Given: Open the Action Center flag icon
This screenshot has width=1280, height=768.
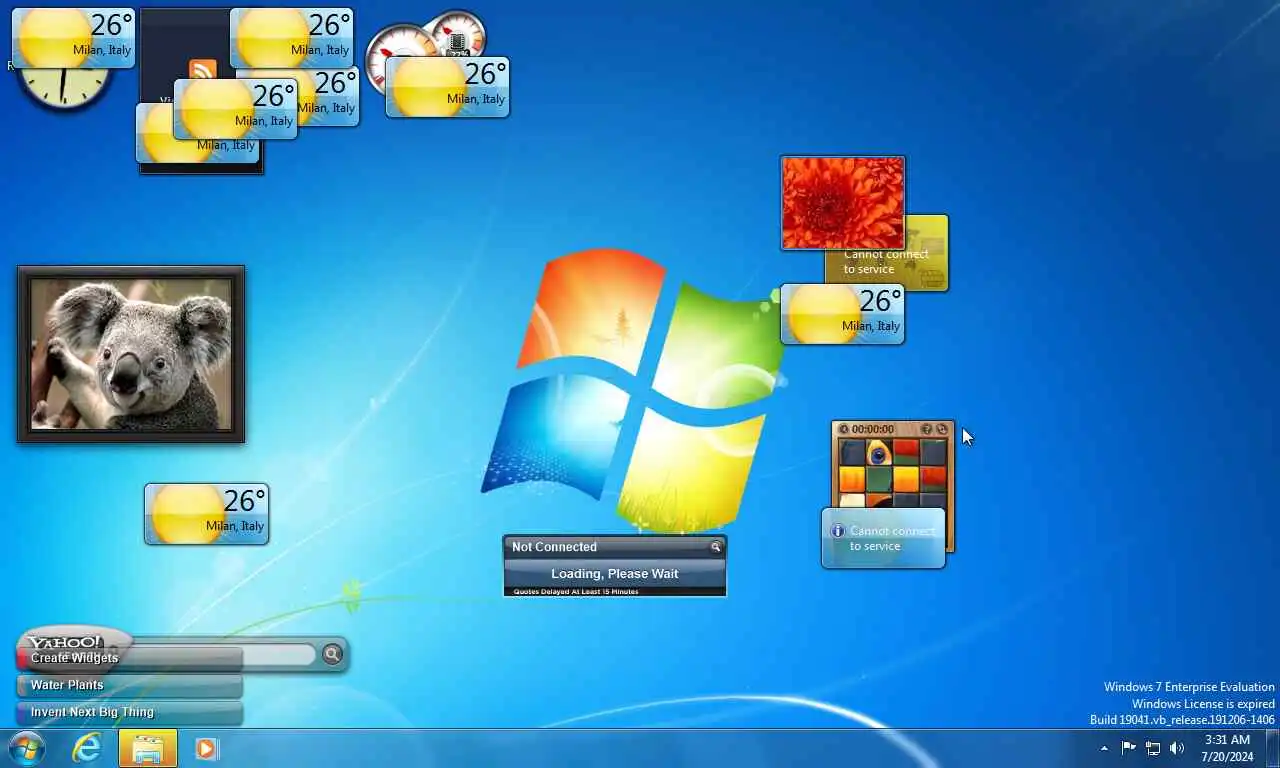Looking at the screenshot, I should (1128, 748).
